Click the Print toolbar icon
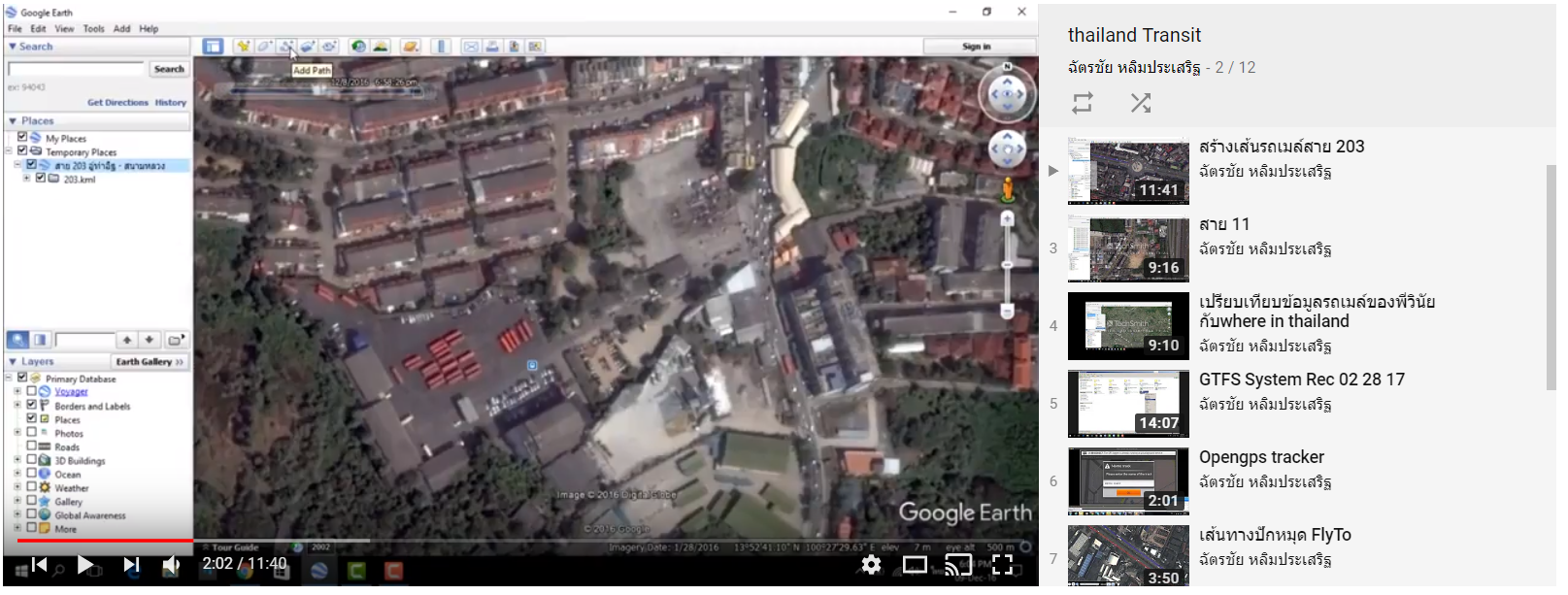The height and width of the screenshot is (595, 1568). coord(492,46)
